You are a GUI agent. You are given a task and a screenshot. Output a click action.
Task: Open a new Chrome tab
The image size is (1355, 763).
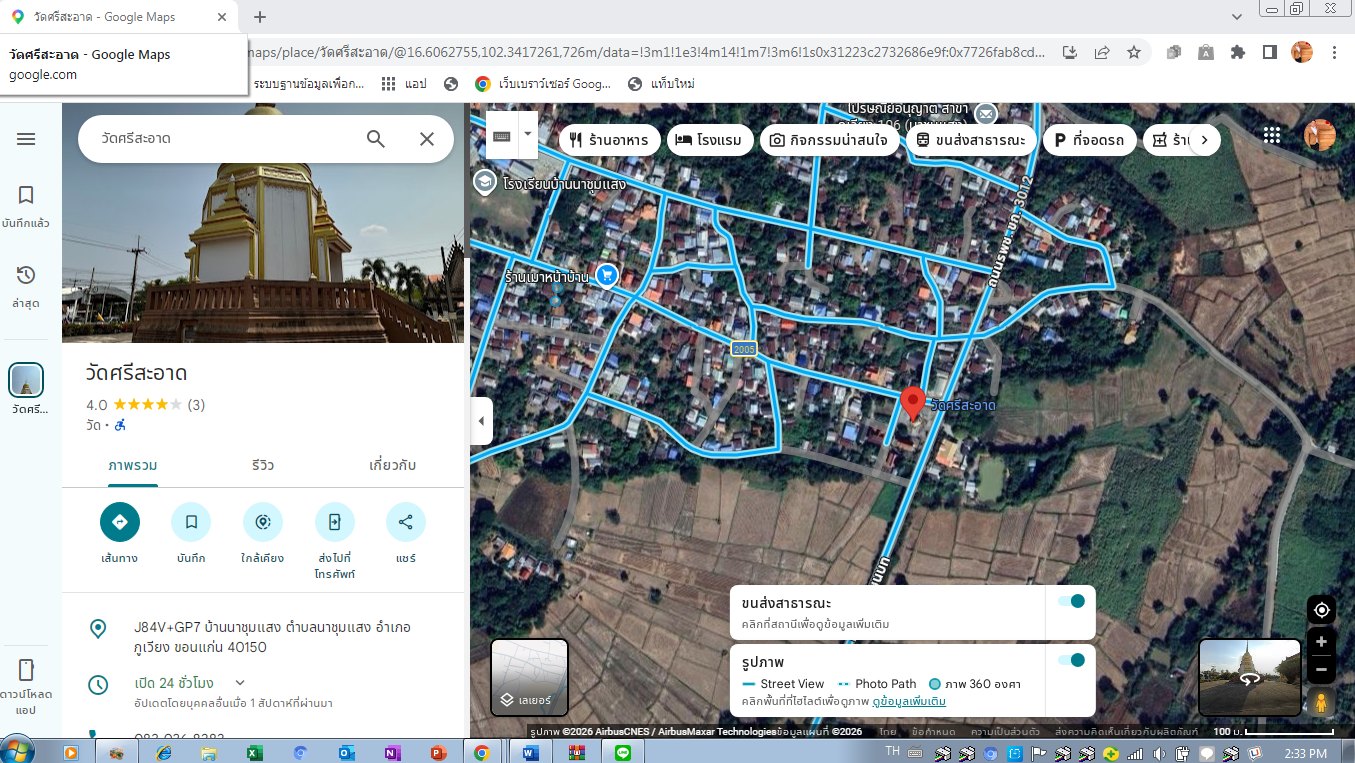pos(260,17)
